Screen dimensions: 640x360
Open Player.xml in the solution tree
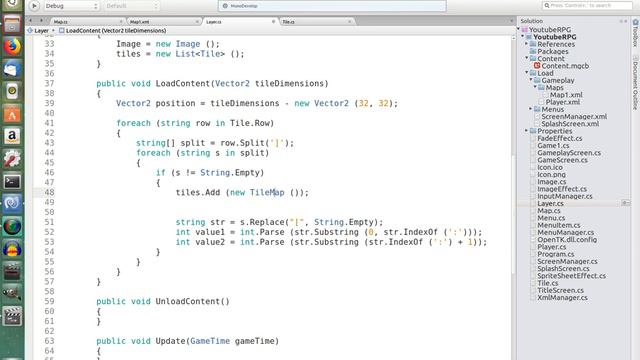pyautogui.click(x=562, y=102)
